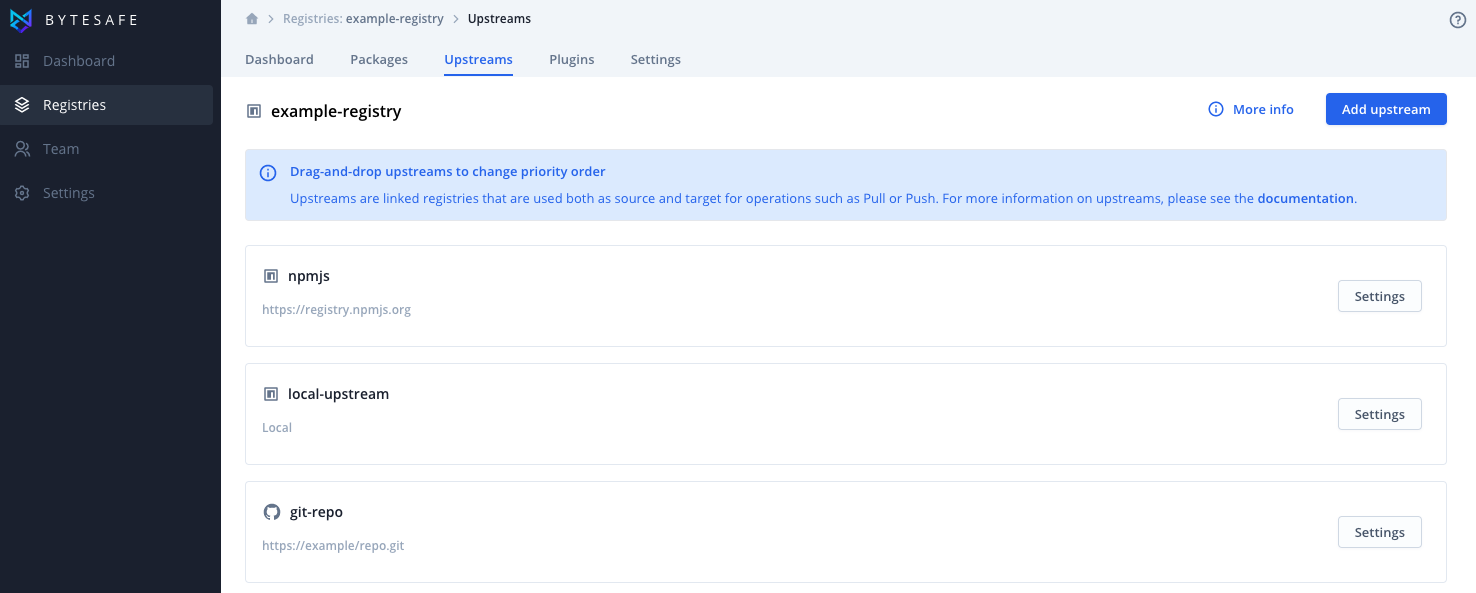The width and height of the screenshot is (1476, 593).
Task: Select the local-upstream card title
Action: point(338,394)
